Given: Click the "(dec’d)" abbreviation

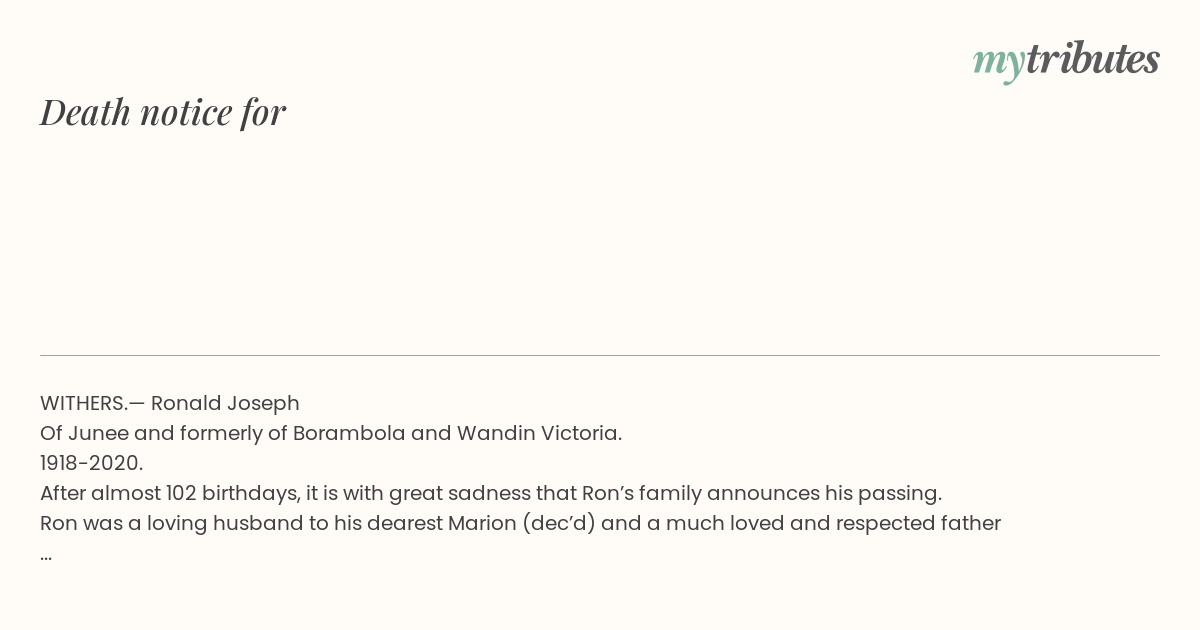Looking at the screenshot, I should tap(557, 523).
